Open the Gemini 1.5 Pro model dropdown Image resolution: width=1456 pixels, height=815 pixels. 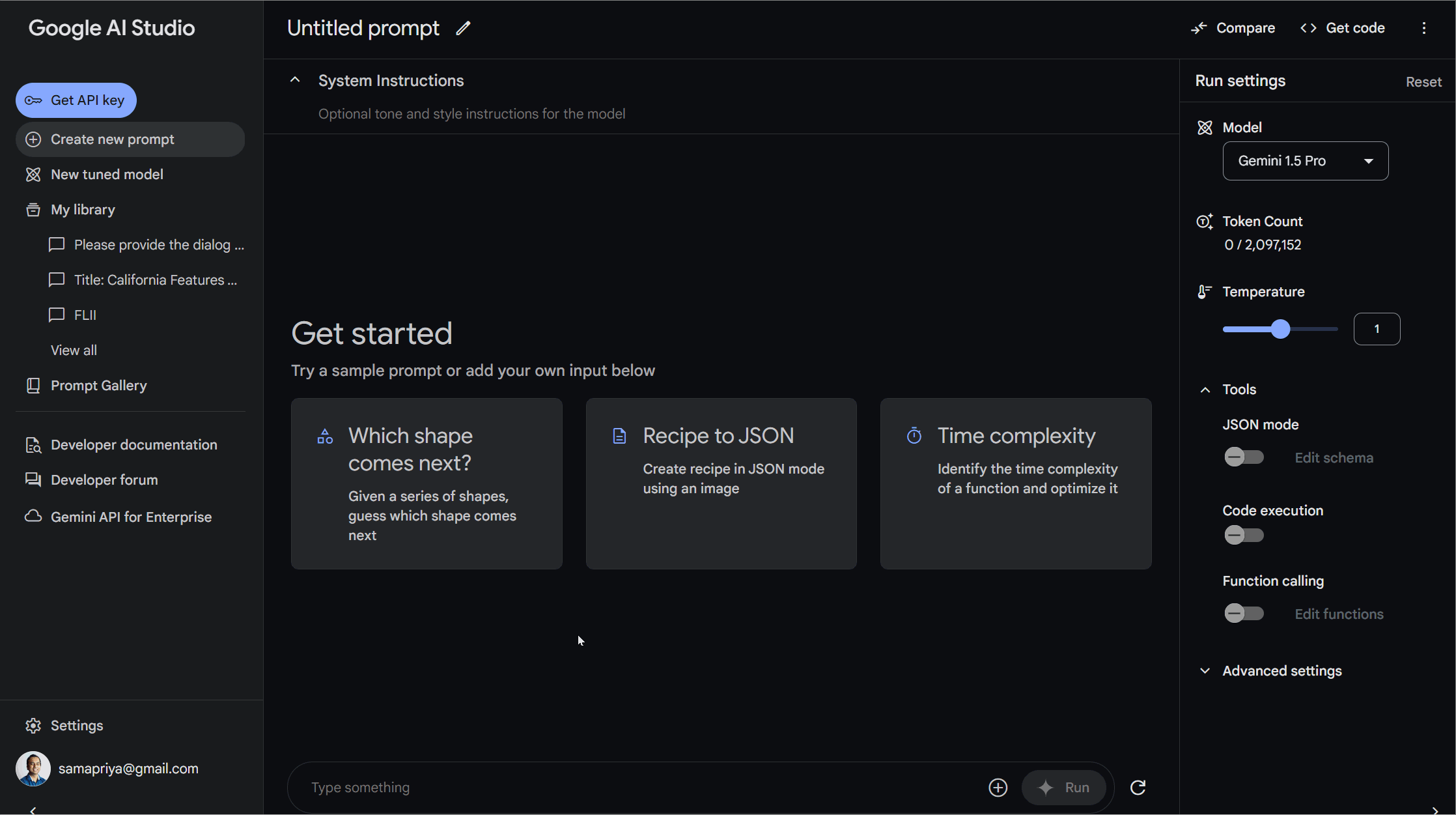pyautogui.click(x=1305, y=161)
